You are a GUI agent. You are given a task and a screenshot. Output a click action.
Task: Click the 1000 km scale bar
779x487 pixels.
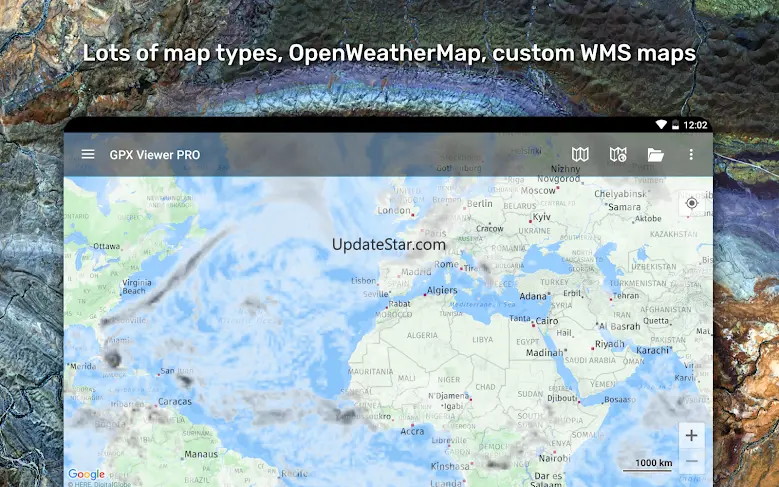pyautogui.click(x=647, y=465)
